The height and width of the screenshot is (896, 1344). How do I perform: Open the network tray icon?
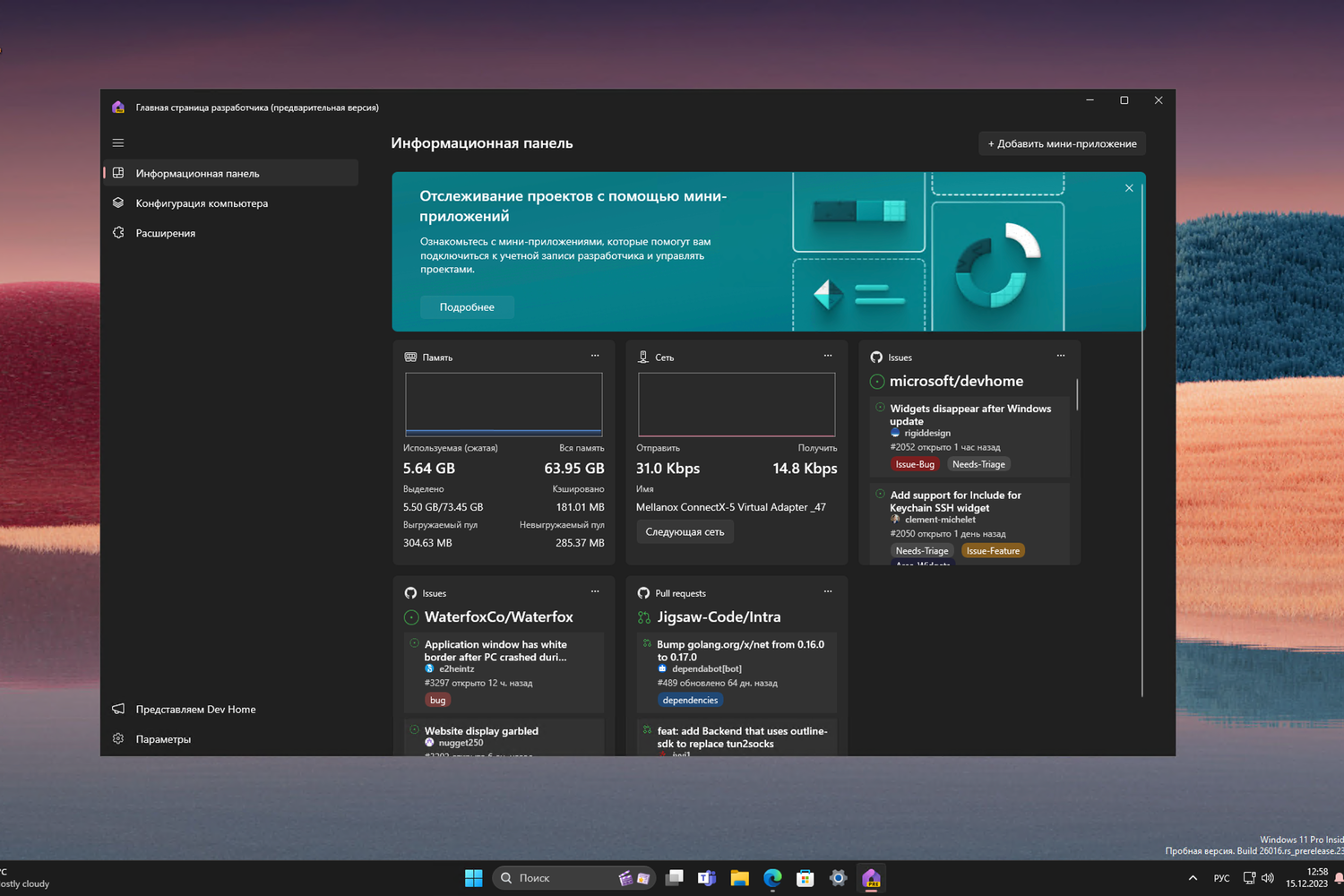tap(1249, 878)
